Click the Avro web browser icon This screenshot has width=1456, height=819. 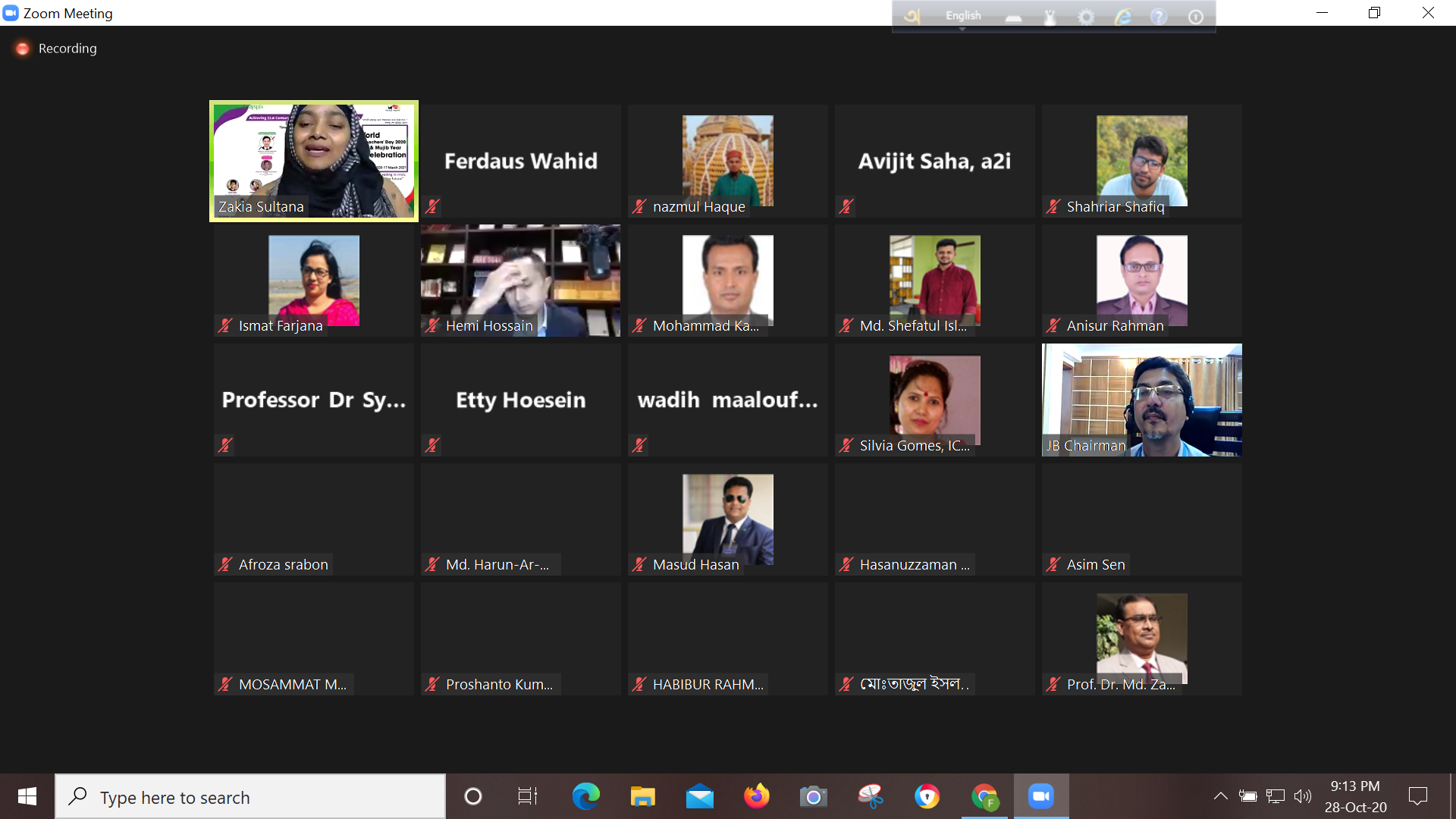tap(1123, 17)
